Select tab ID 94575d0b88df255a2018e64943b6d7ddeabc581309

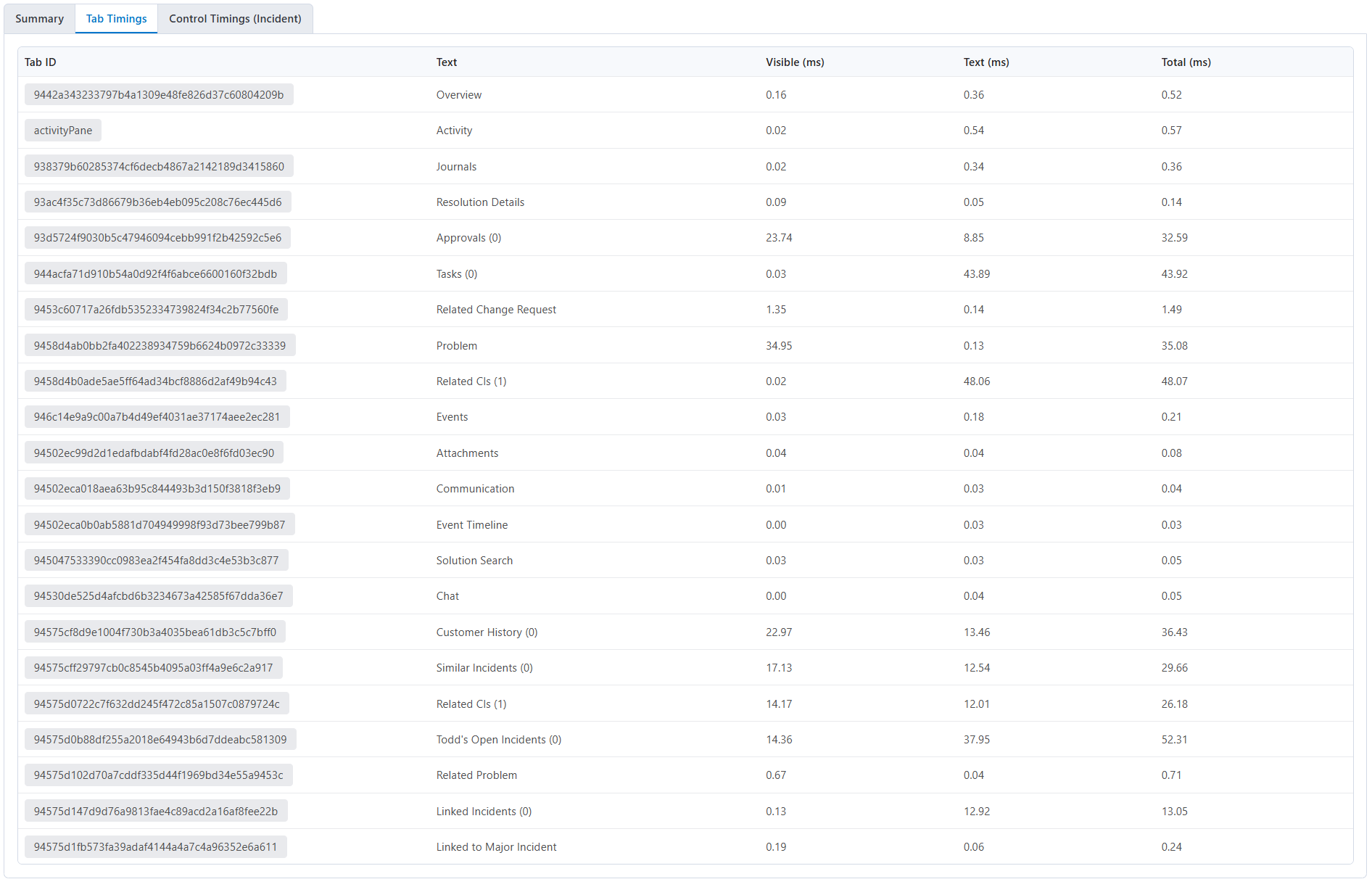pos(160,740)
